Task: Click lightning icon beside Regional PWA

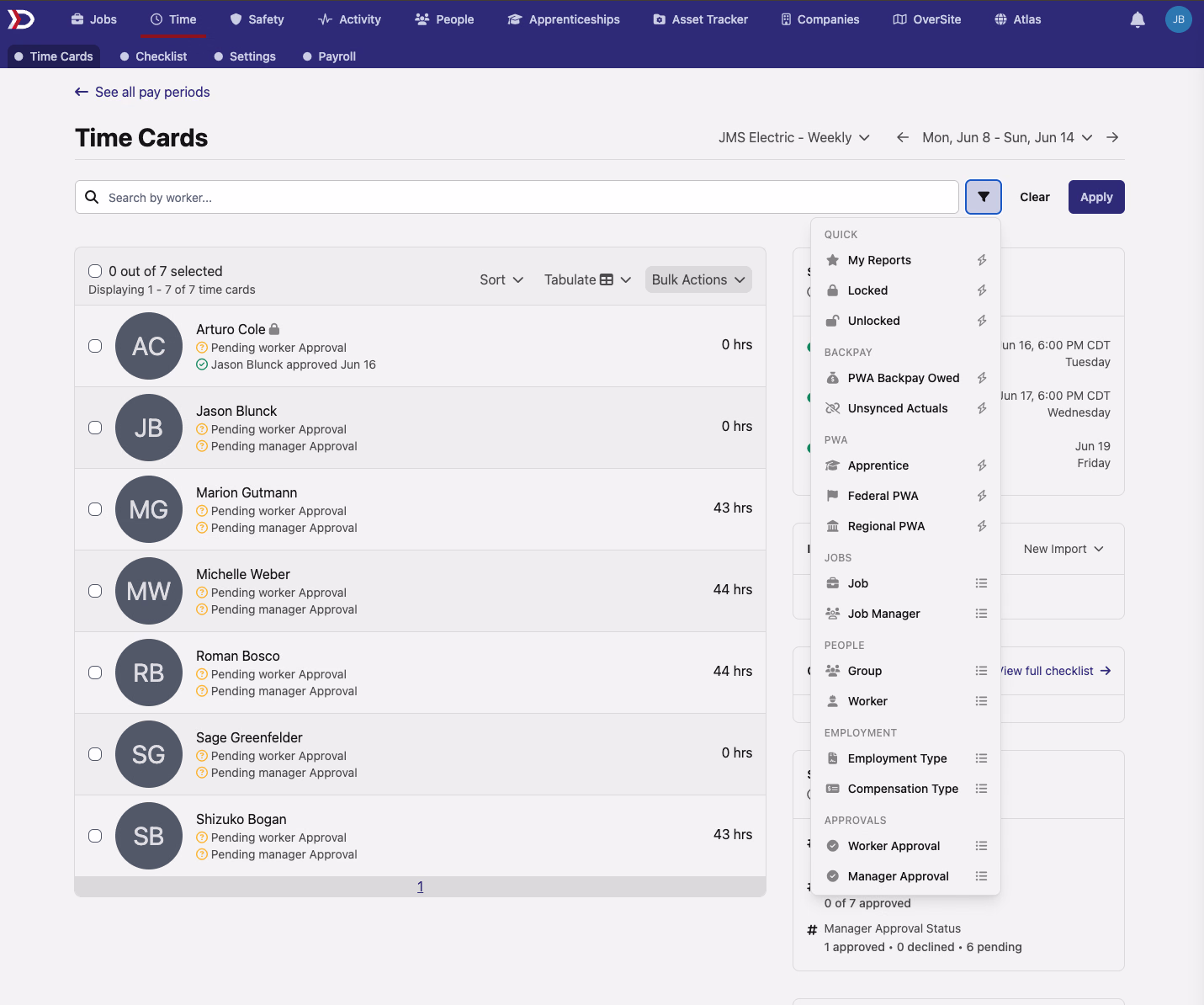Action: point(981,526)
